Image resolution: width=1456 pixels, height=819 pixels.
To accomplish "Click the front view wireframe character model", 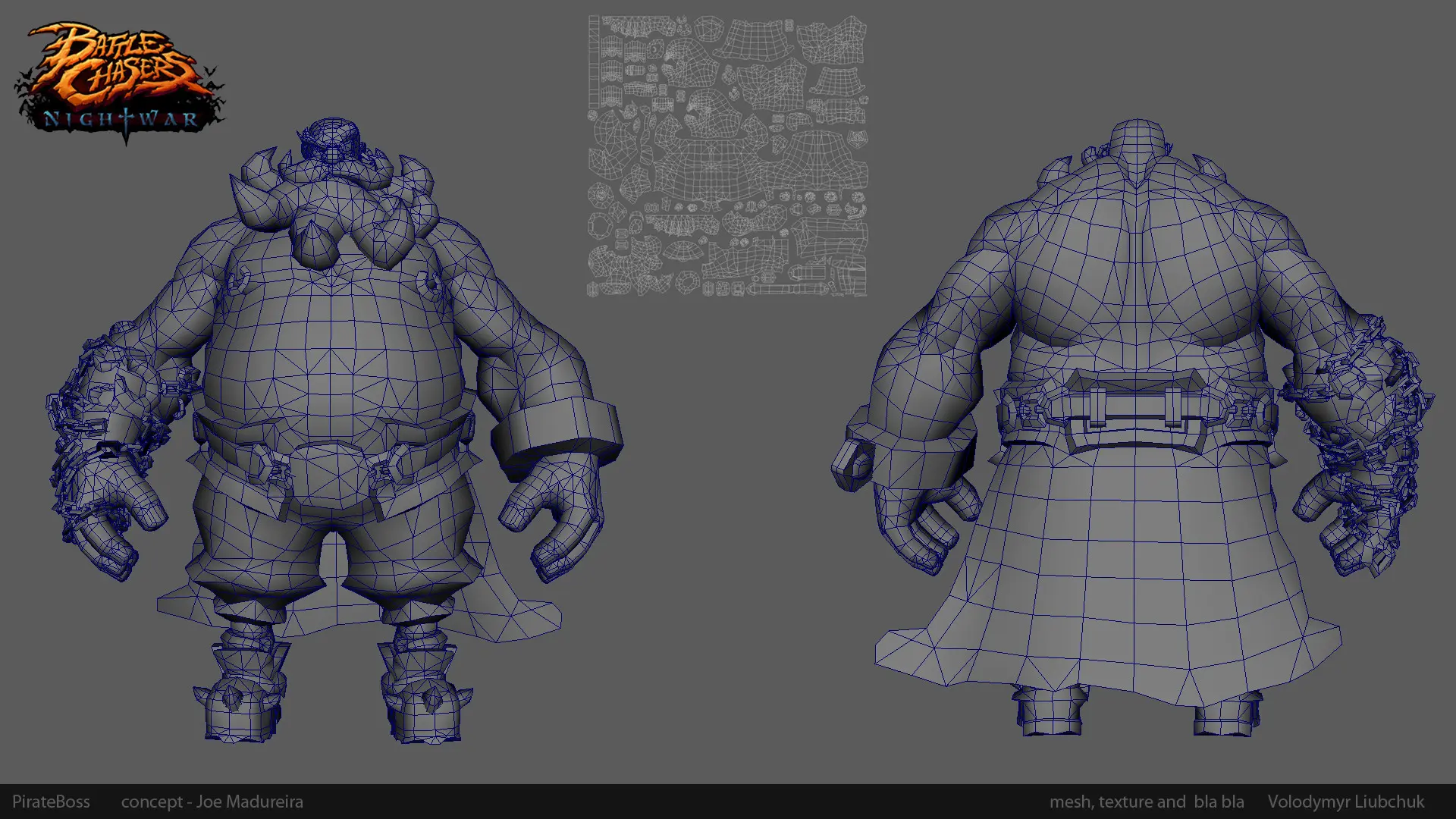I will click(334, 430).
